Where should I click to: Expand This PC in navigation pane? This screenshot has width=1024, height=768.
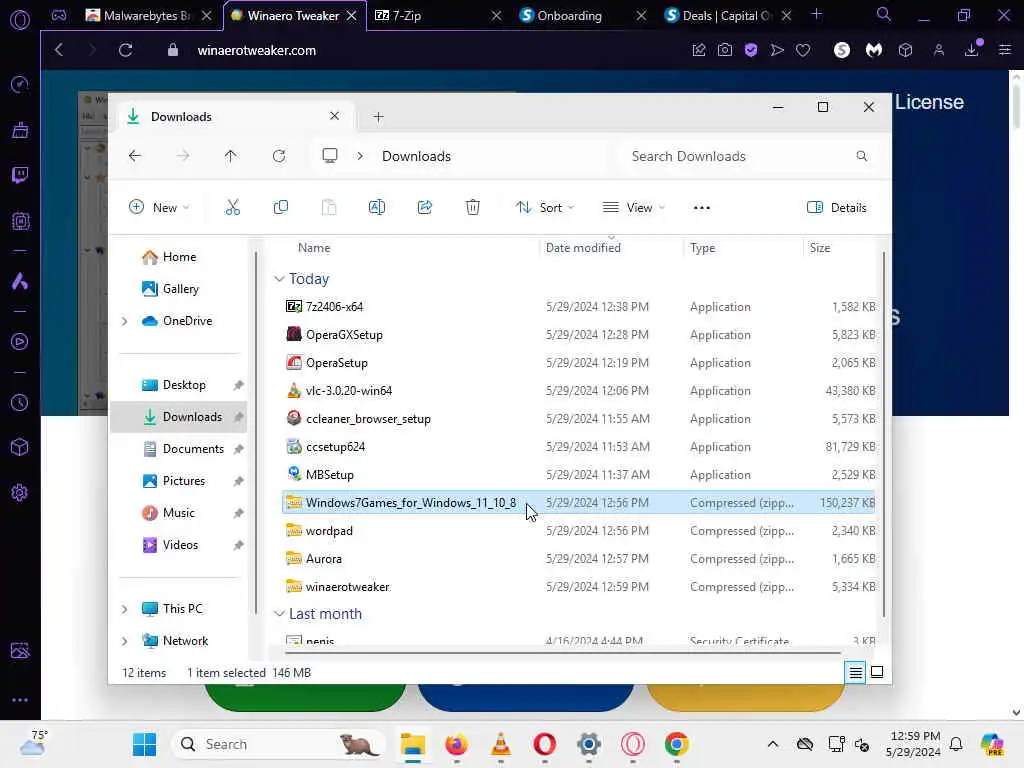(x=124, y=609)
